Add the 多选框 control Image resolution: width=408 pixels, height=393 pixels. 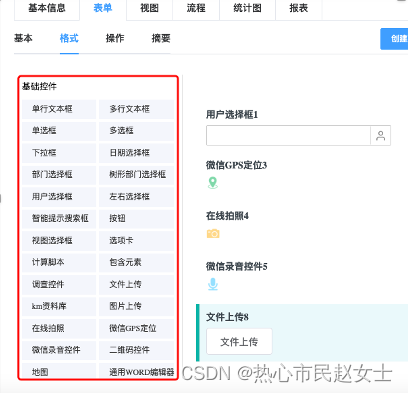coord(136,131)
